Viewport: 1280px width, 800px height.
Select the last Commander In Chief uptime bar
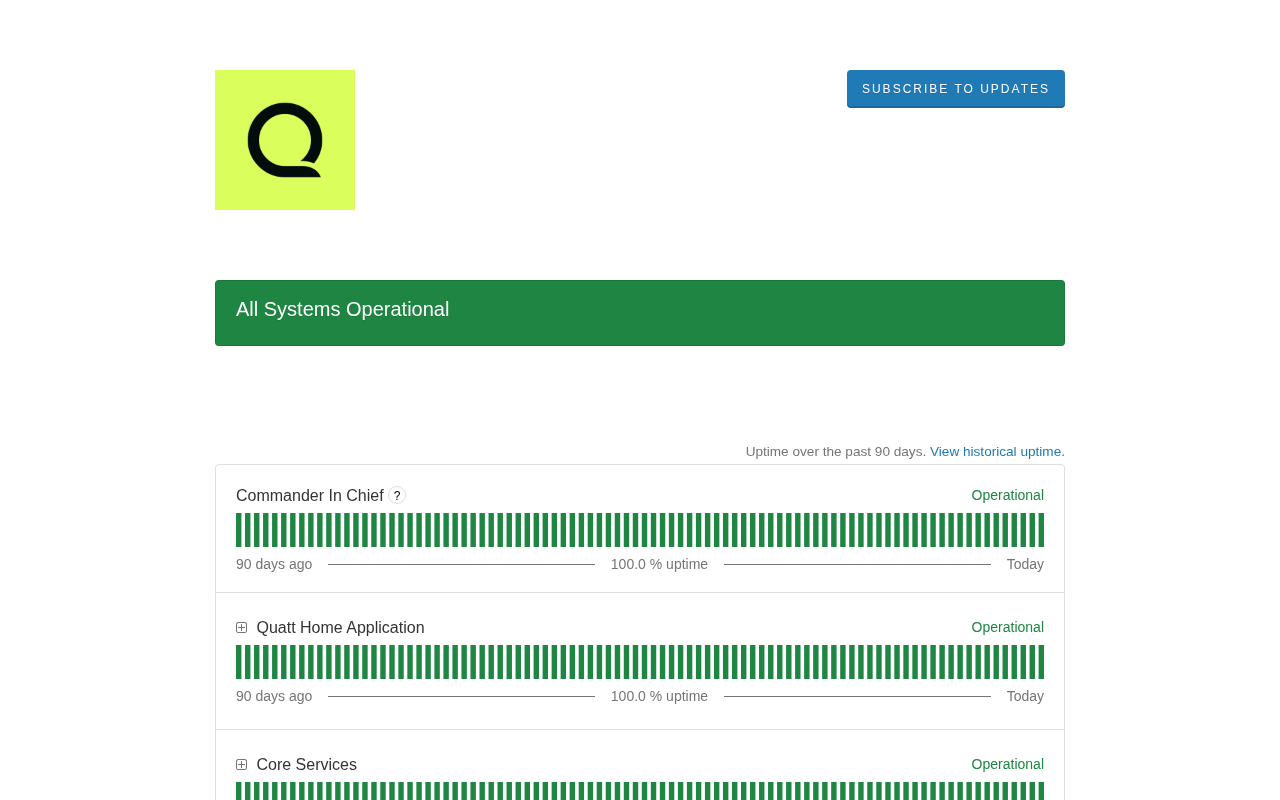point(1041,530)
